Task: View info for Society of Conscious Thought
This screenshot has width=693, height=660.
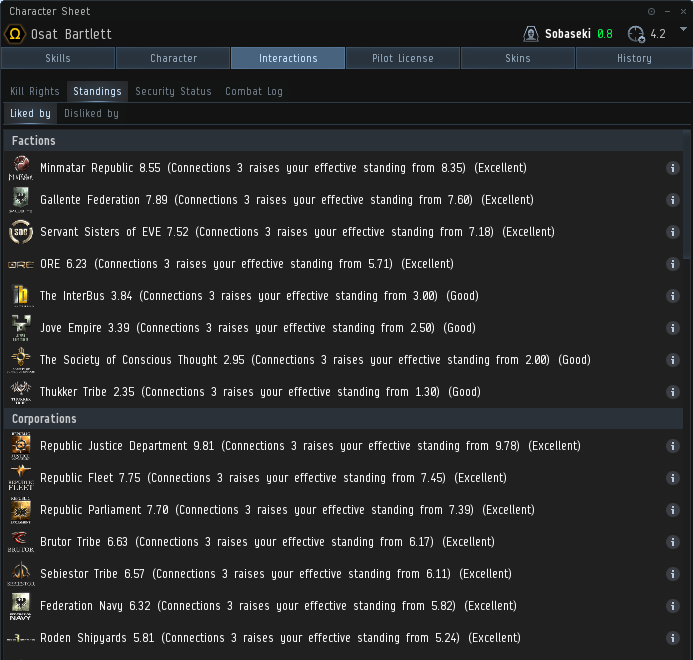Action: [672, 360]
